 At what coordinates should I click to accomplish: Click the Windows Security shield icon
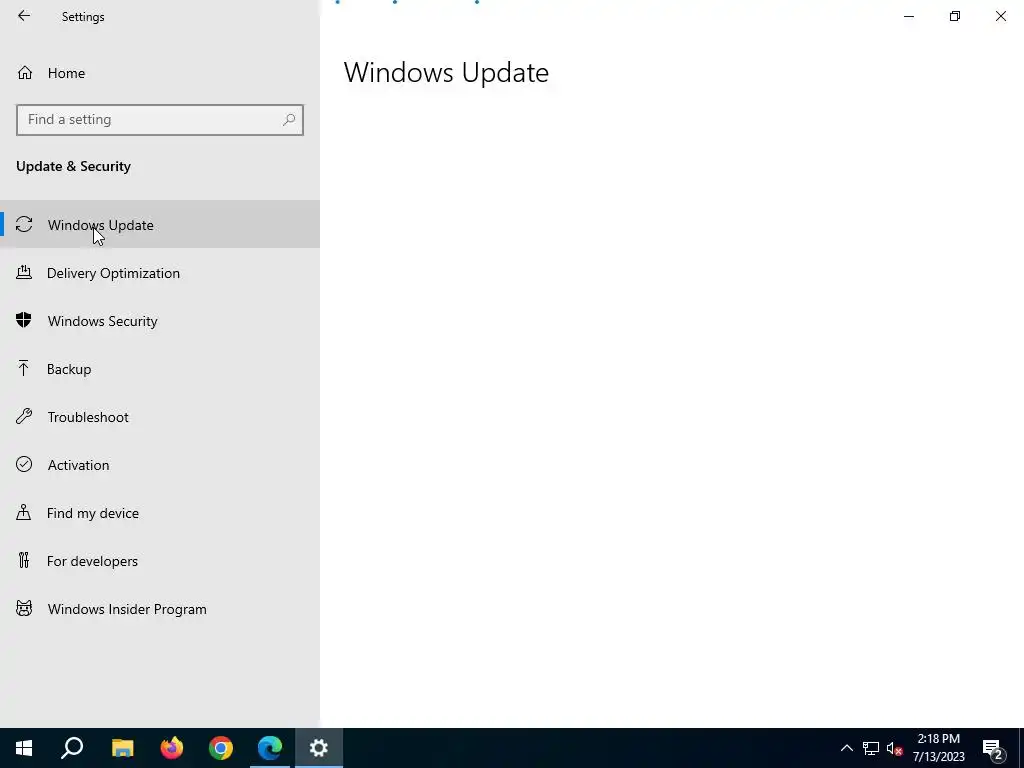coord(24,320)
